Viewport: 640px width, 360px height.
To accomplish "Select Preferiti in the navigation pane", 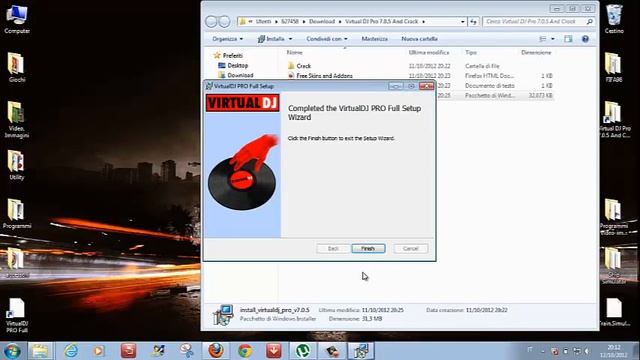I will [233, 56].
